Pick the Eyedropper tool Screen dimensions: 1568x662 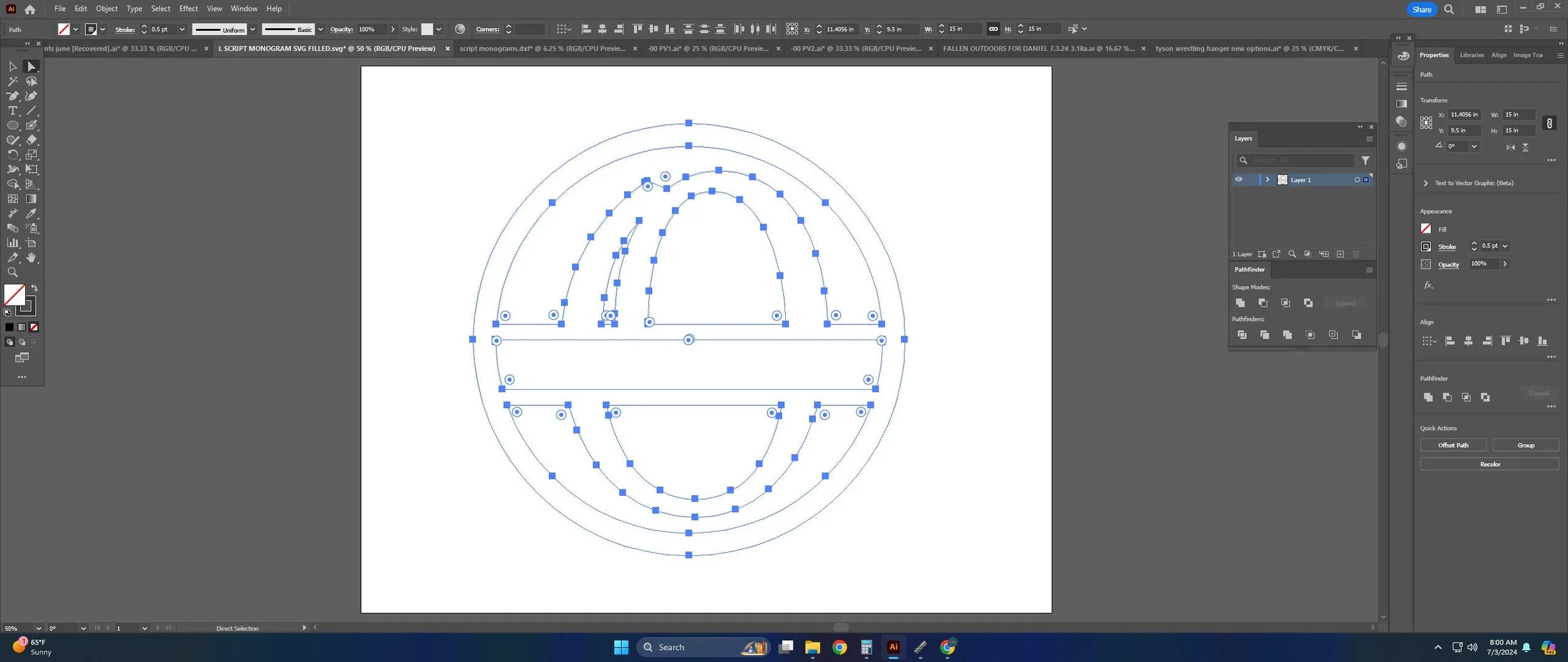(31, 213)
